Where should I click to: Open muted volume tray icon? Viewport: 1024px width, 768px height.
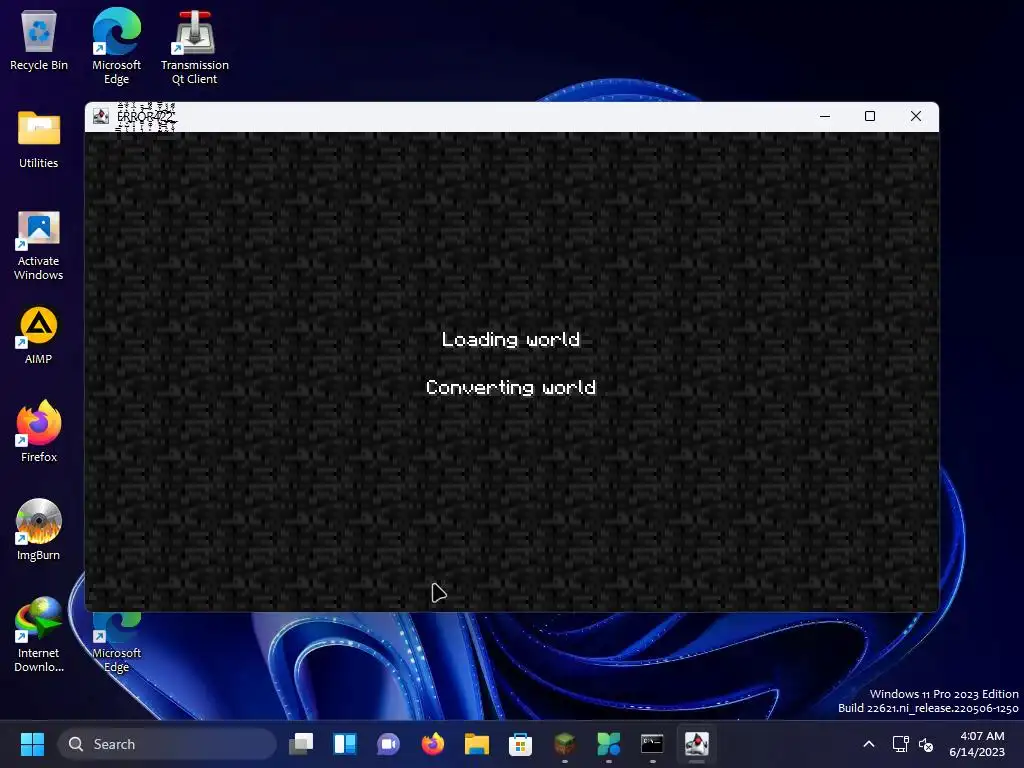pyautogui.click(x=926, y=744)
